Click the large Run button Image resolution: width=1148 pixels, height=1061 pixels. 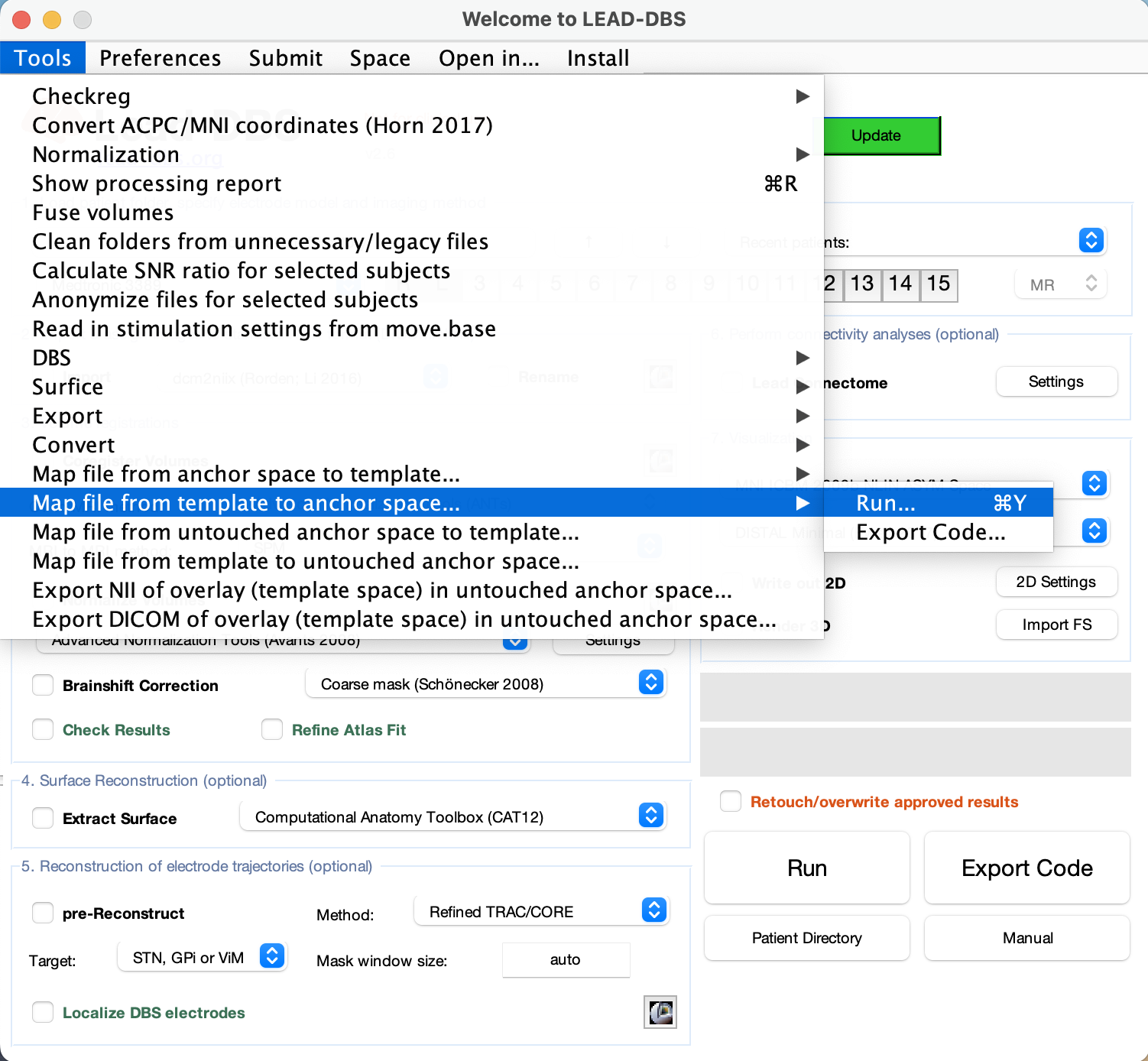tap(807, 868)
